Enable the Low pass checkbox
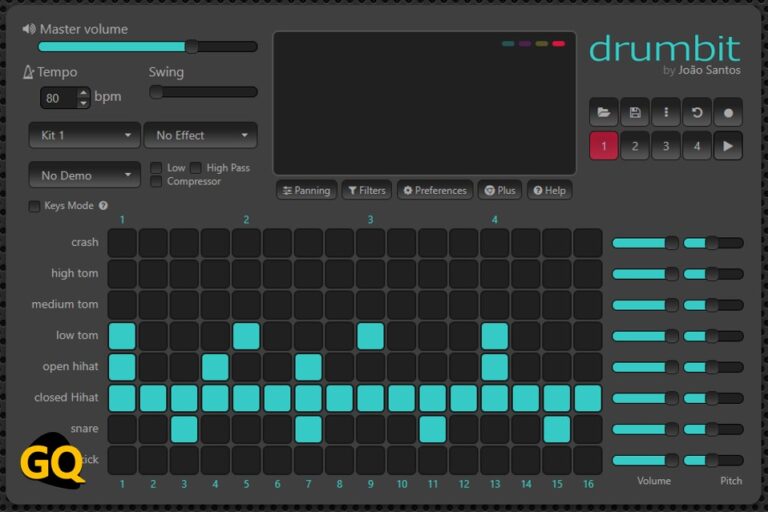The image size is (768, 512). coord(156,168)
